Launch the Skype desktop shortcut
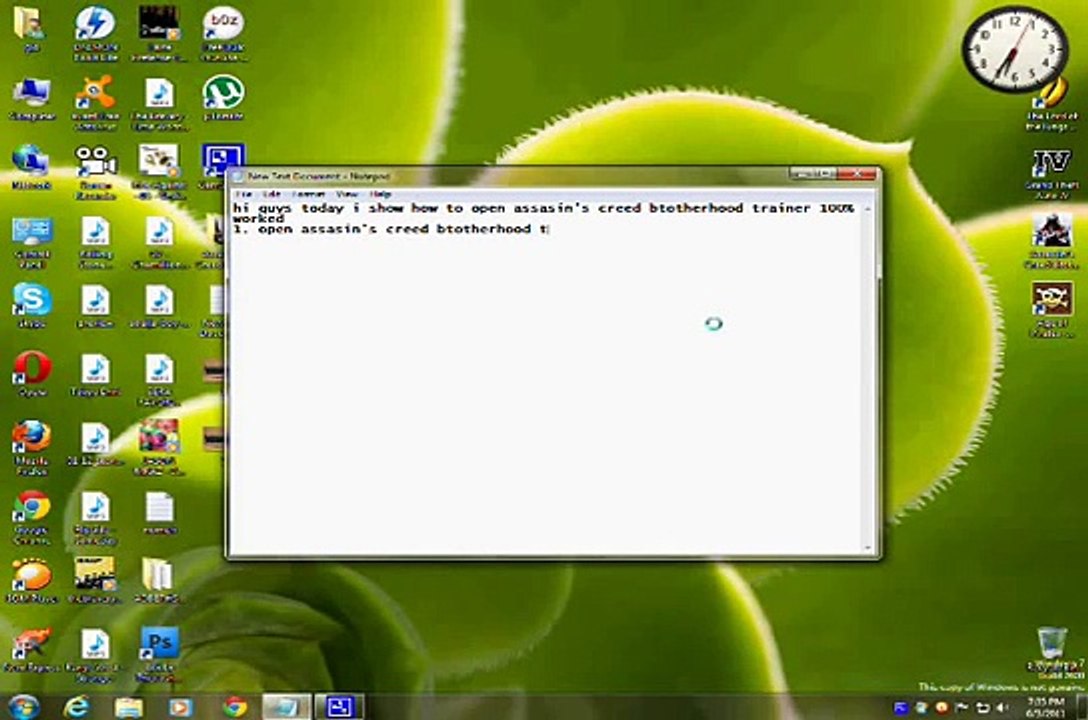This screenshot has height=720, width=1088. pyautogui.click(x=31, y=305)
